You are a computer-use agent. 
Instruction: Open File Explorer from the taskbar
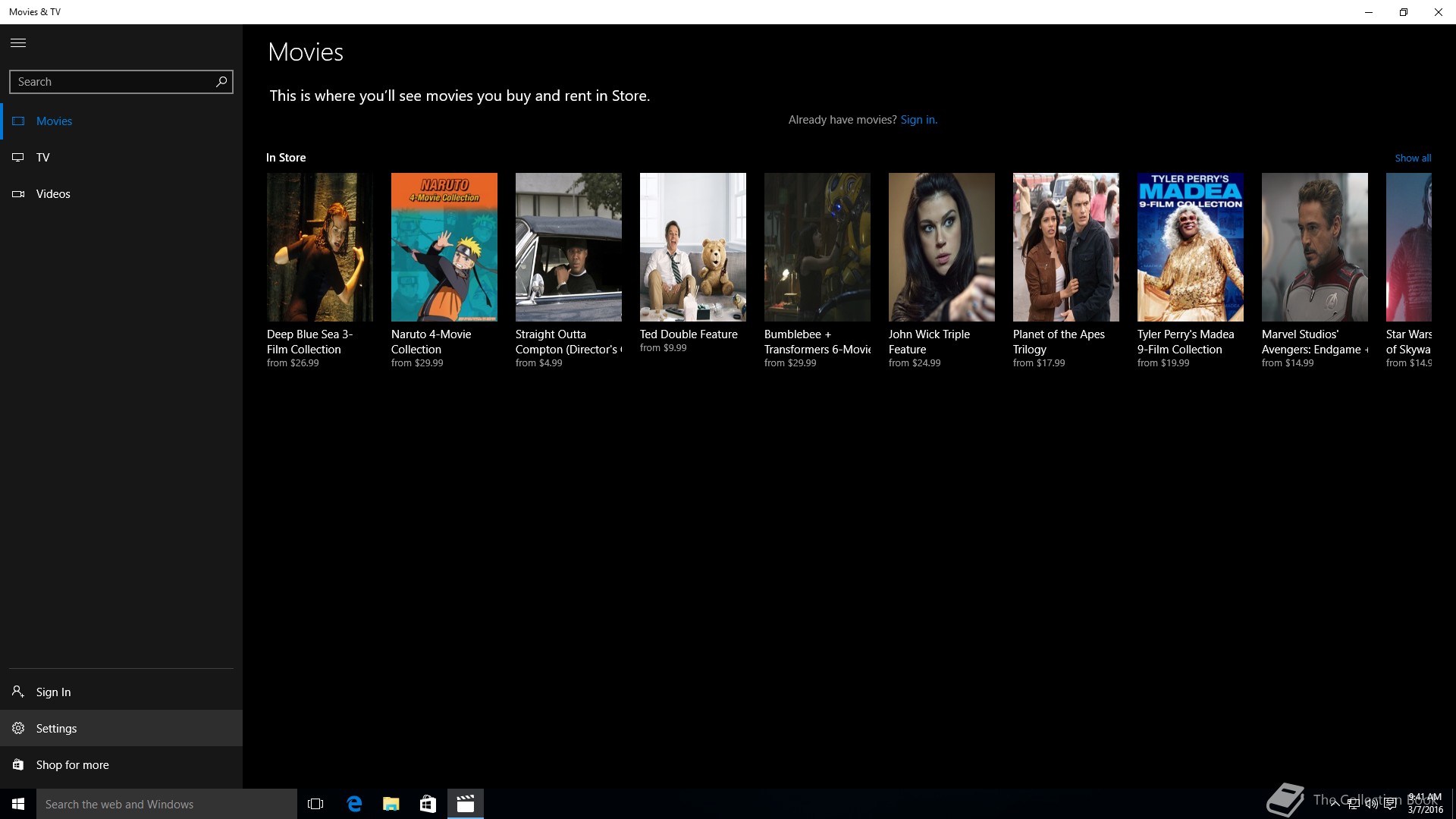[391, 804]
